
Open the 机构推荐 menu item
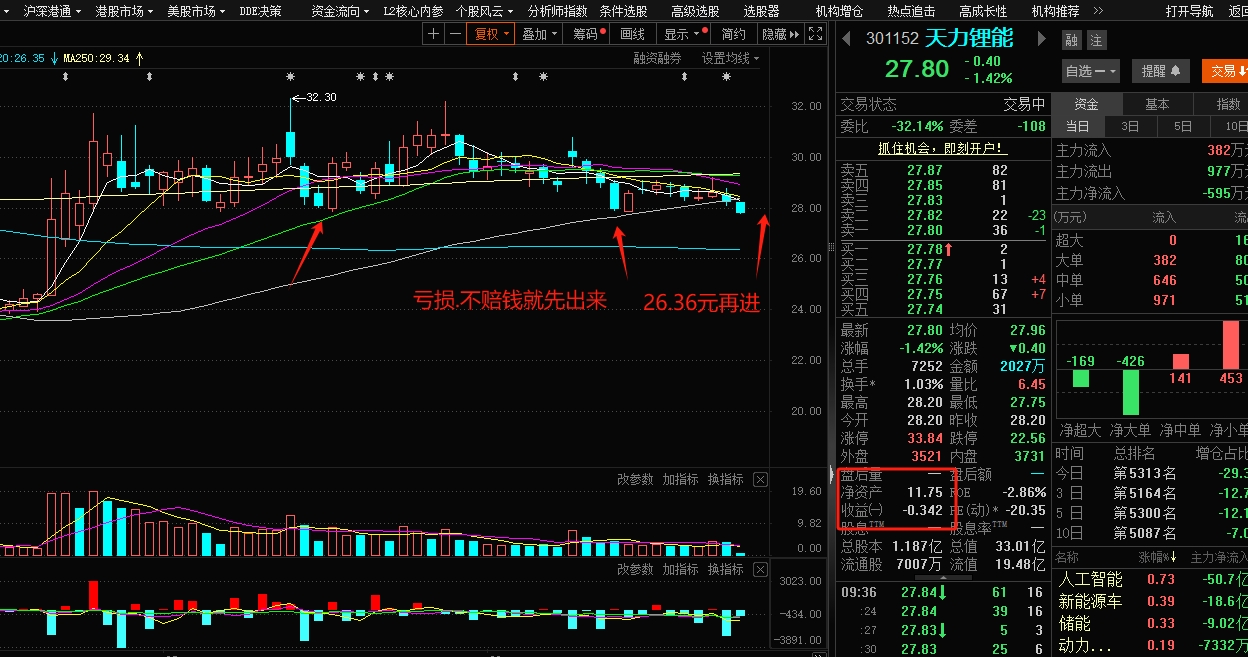click(1055, 11)
